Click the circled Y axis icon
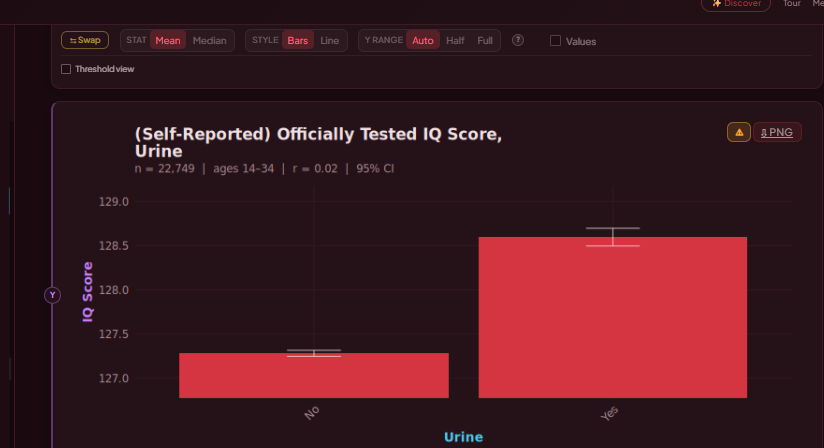 click(53, 295)
